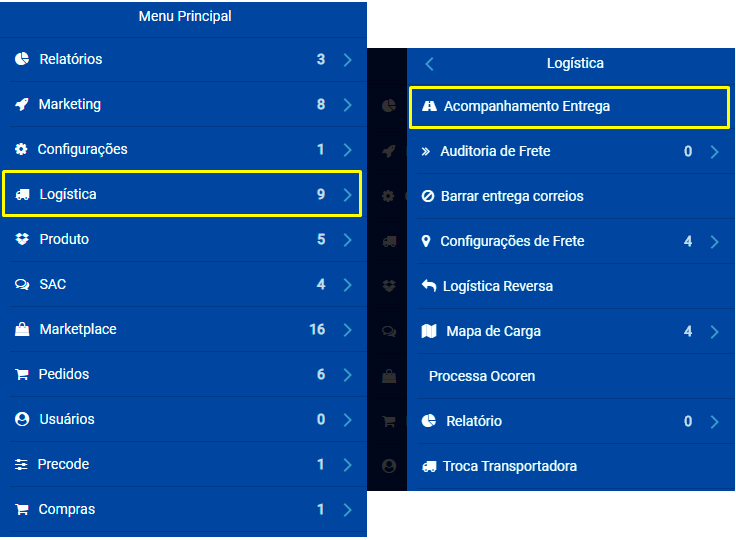Click the rocket icon next to Marketing
736x540 pixels.
tap(22, 104)
